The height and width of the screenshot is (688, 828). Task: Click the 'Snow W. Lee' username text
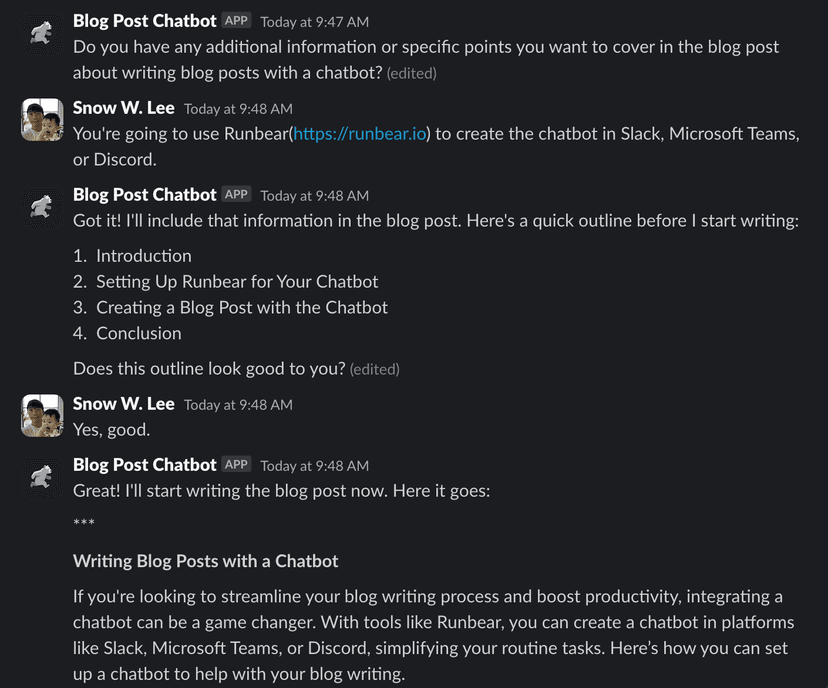pyautogui.click(x=123, y=107)
